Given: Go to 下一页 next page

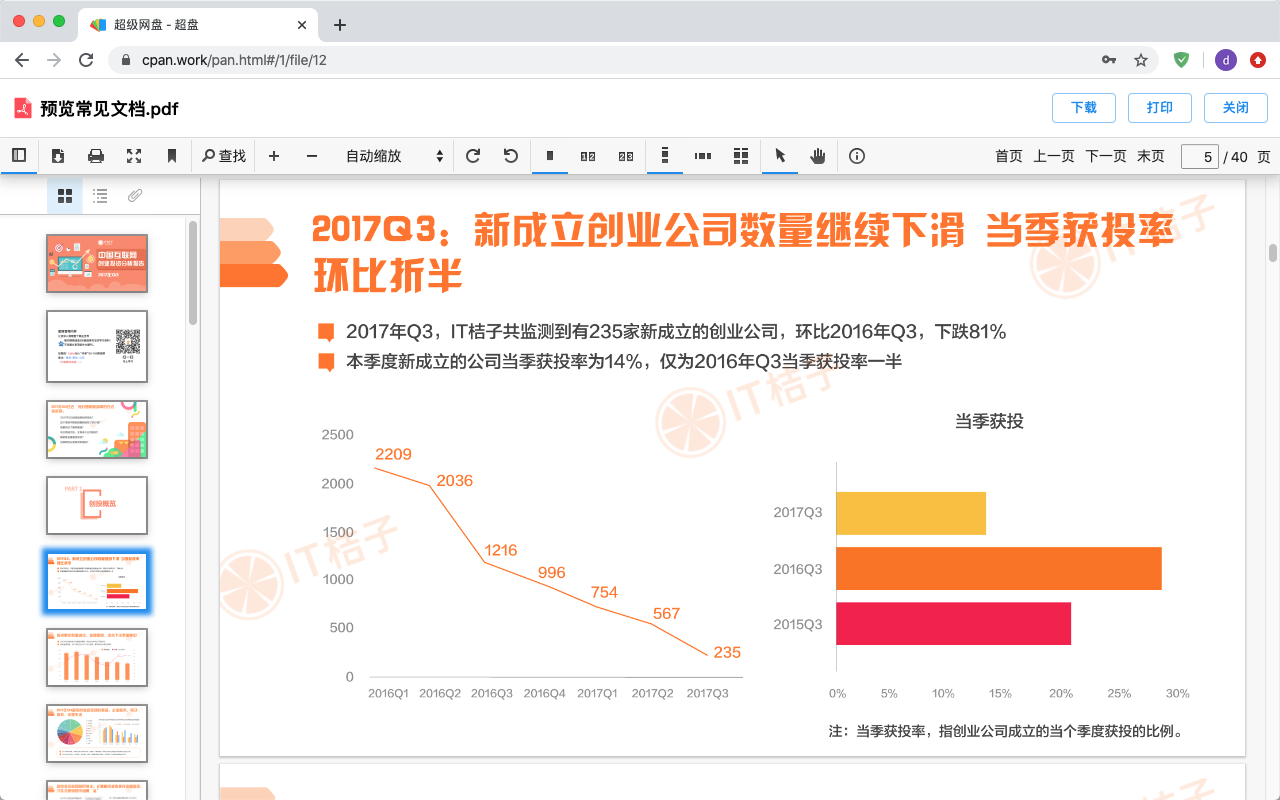Looking at the screenshot, I should (x=1106, y=156).
